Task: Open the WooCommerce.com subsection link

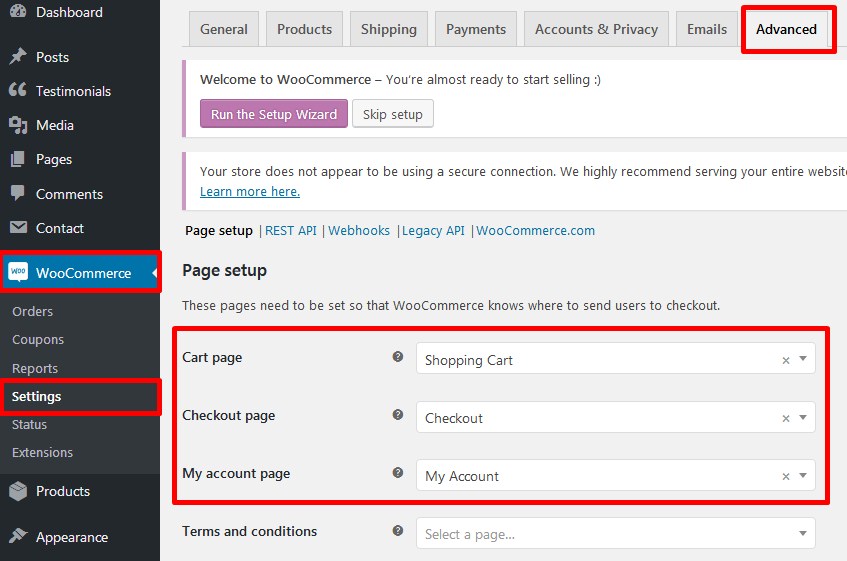Action: pos(535,231)
